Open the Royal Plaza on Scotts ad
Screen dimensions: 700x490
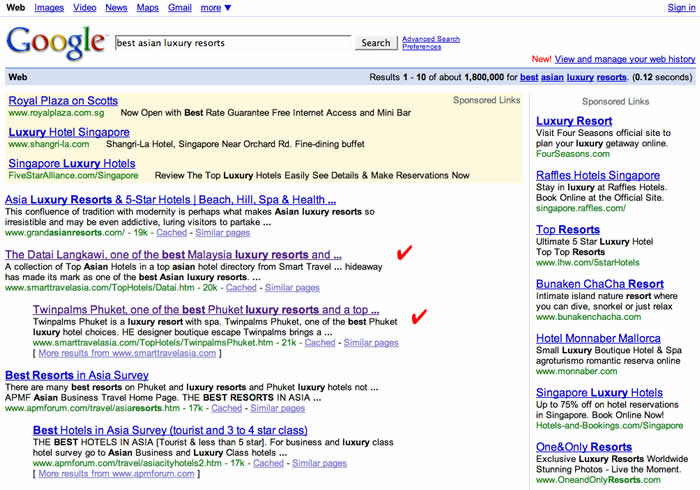pos(63,101)
